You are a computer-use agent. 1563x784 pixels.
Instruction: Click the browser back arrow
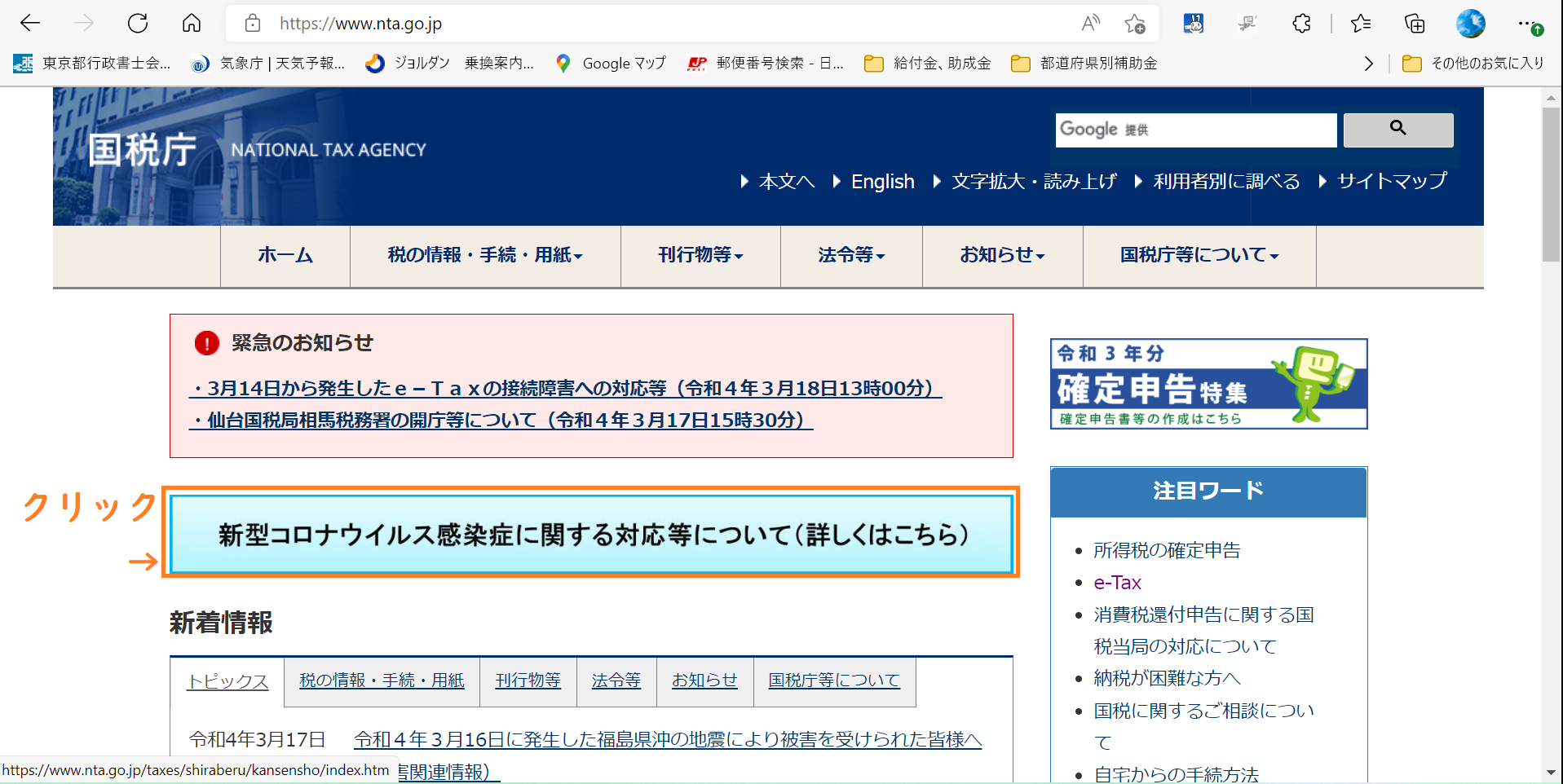(x=30, y=24)
